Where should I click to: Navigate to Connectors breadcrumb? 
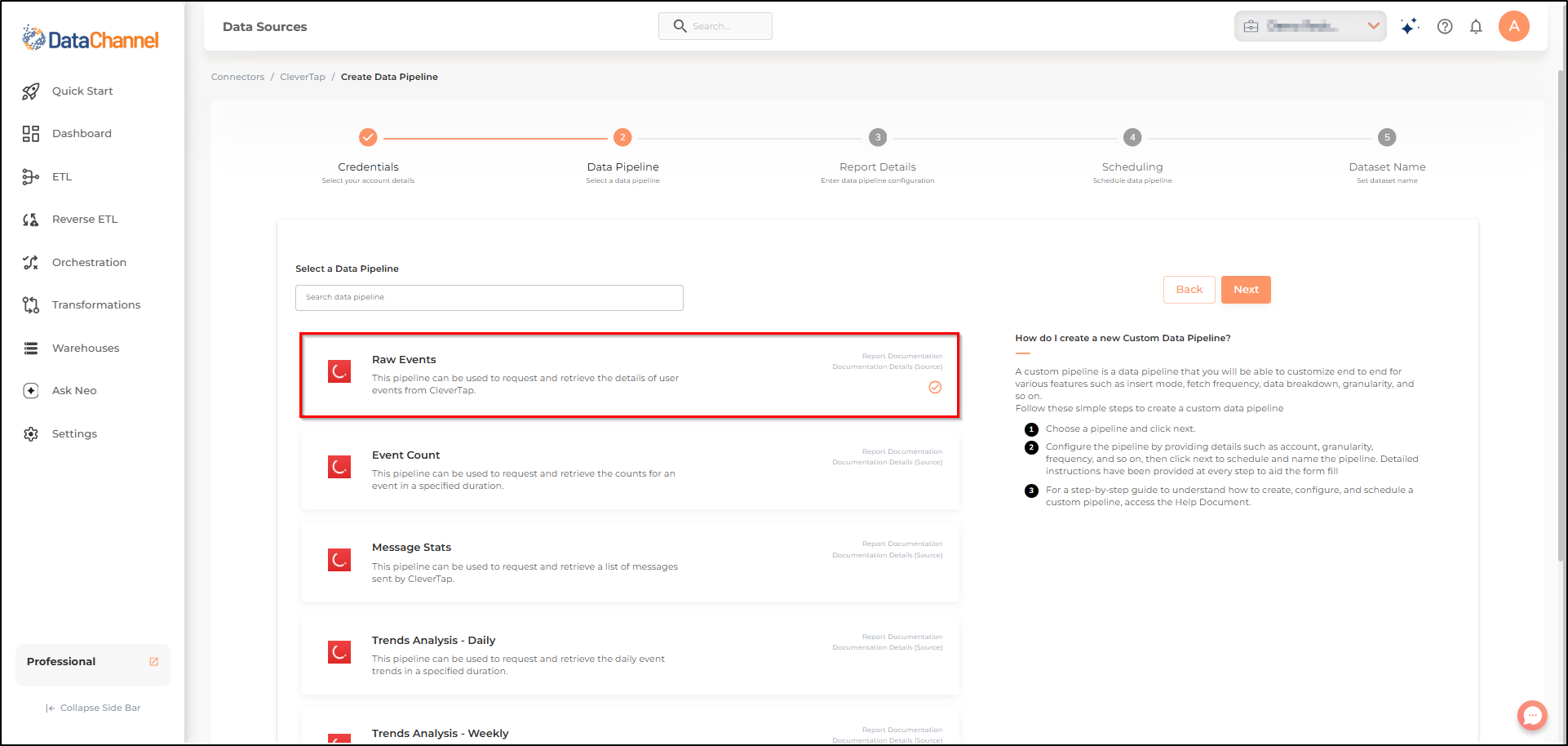click(x=237, y=77)
